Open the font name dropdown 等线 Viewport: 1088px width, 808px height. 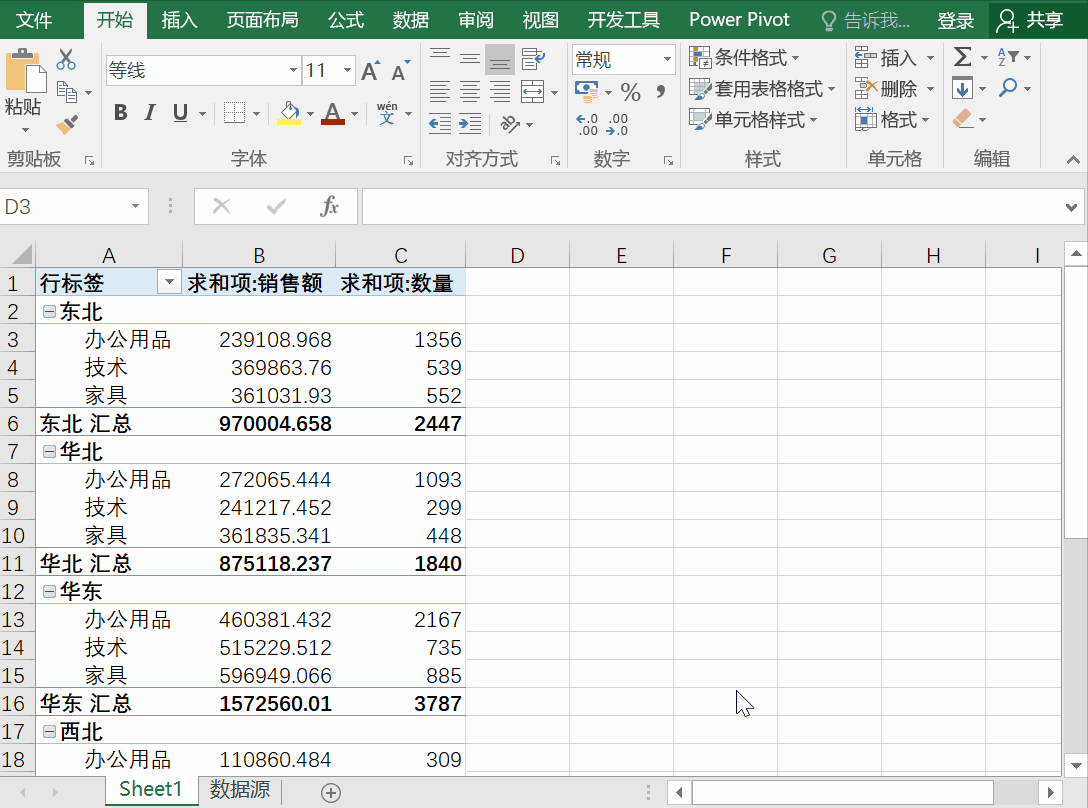[x=294, y=71]
